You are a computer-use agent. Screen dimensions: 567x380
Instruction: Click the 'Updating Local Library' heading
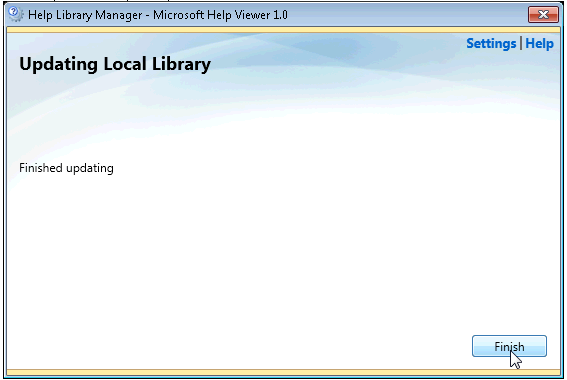[x=115, y=65]
